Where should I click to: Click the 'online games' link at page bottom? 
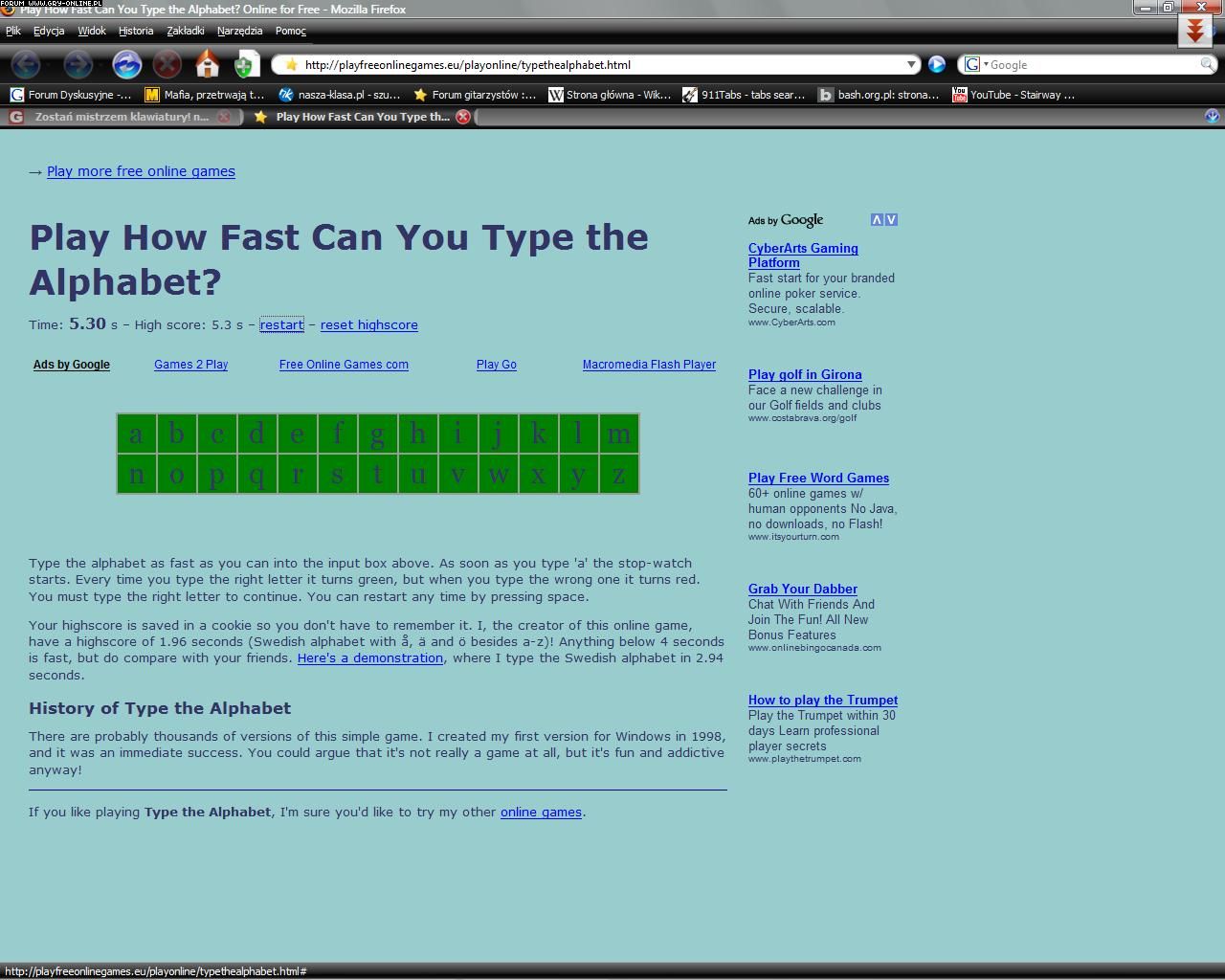(541, 813)
